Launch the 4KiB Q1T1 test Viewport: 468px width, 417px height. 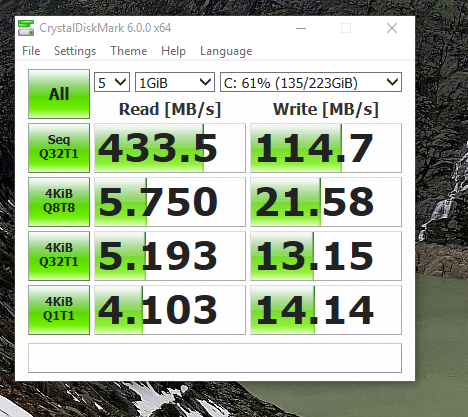pyautogui.click(x=59, y=310)
